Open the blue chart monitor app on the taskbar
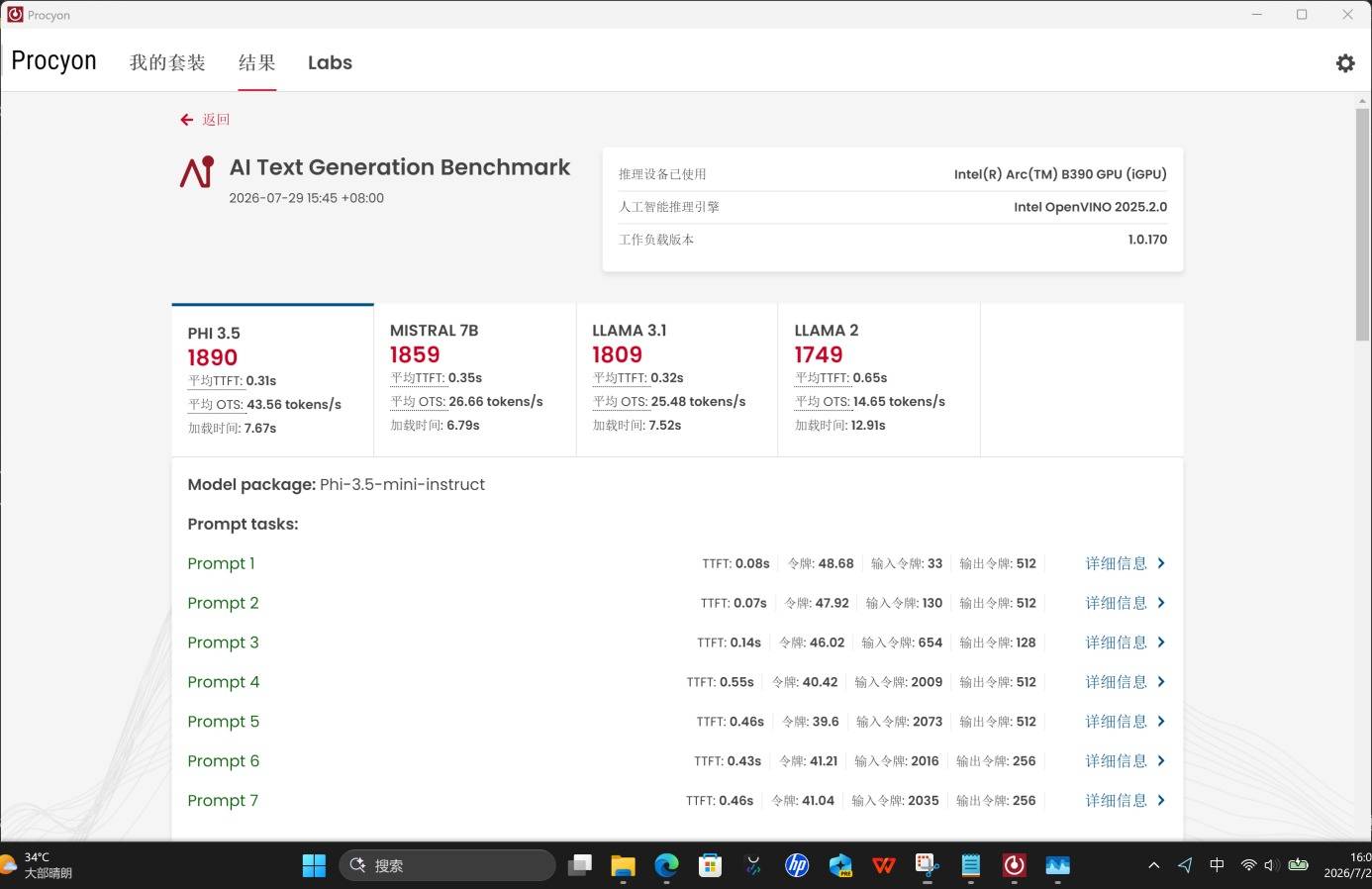Screen dimensions: 1372x889 (x=1058, y=865)
